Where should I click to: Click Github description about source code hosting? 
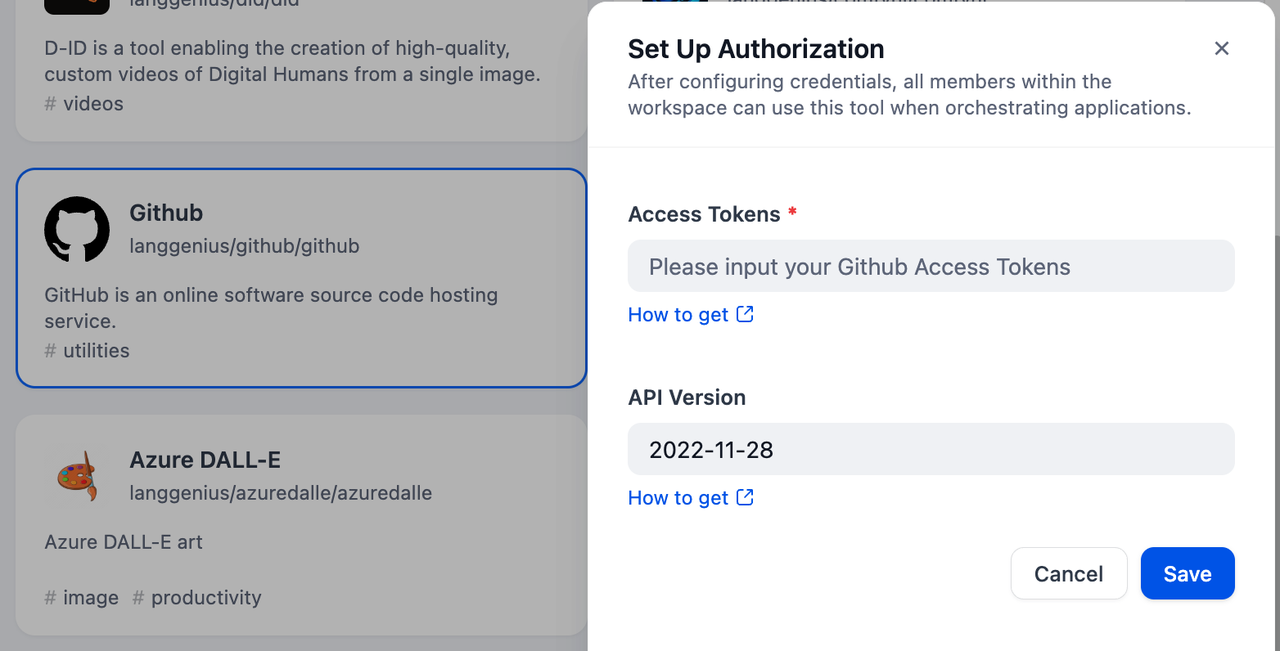(x=271, y=308)
